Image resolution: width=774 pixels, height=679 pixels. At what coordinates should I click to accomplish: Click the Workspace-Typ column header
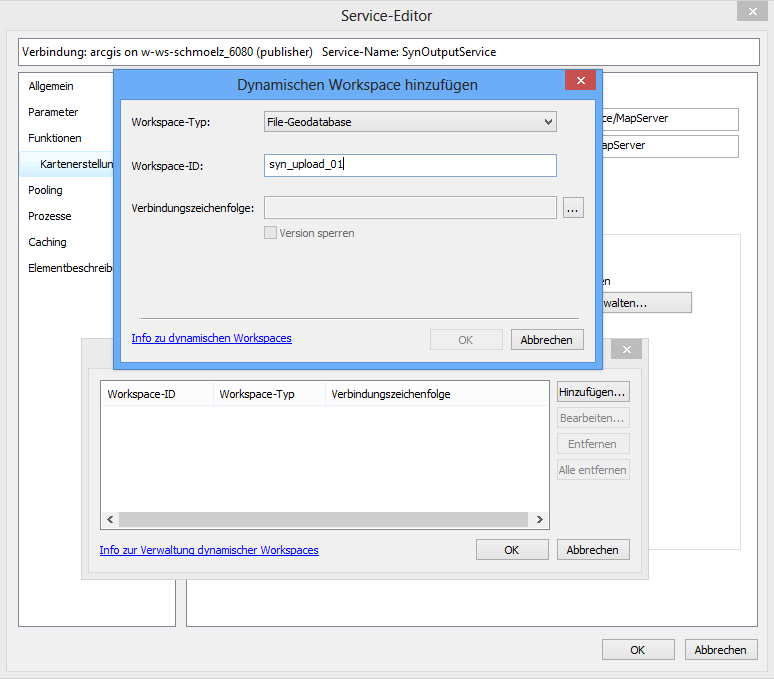pyautogui.click(x=257, y=394)
